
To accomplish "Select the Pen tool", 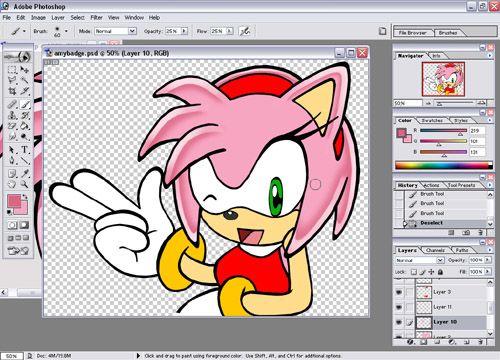I will tap(12, 161).
